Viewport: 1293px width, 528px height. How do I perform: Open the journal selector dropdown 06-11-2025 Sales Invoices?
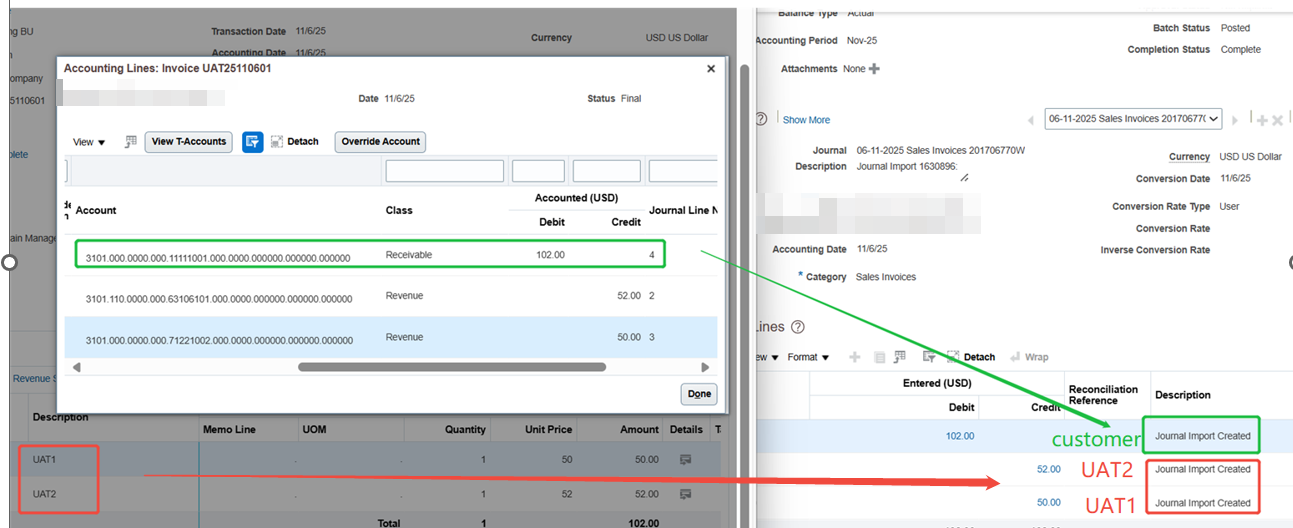coord(1134,119)
